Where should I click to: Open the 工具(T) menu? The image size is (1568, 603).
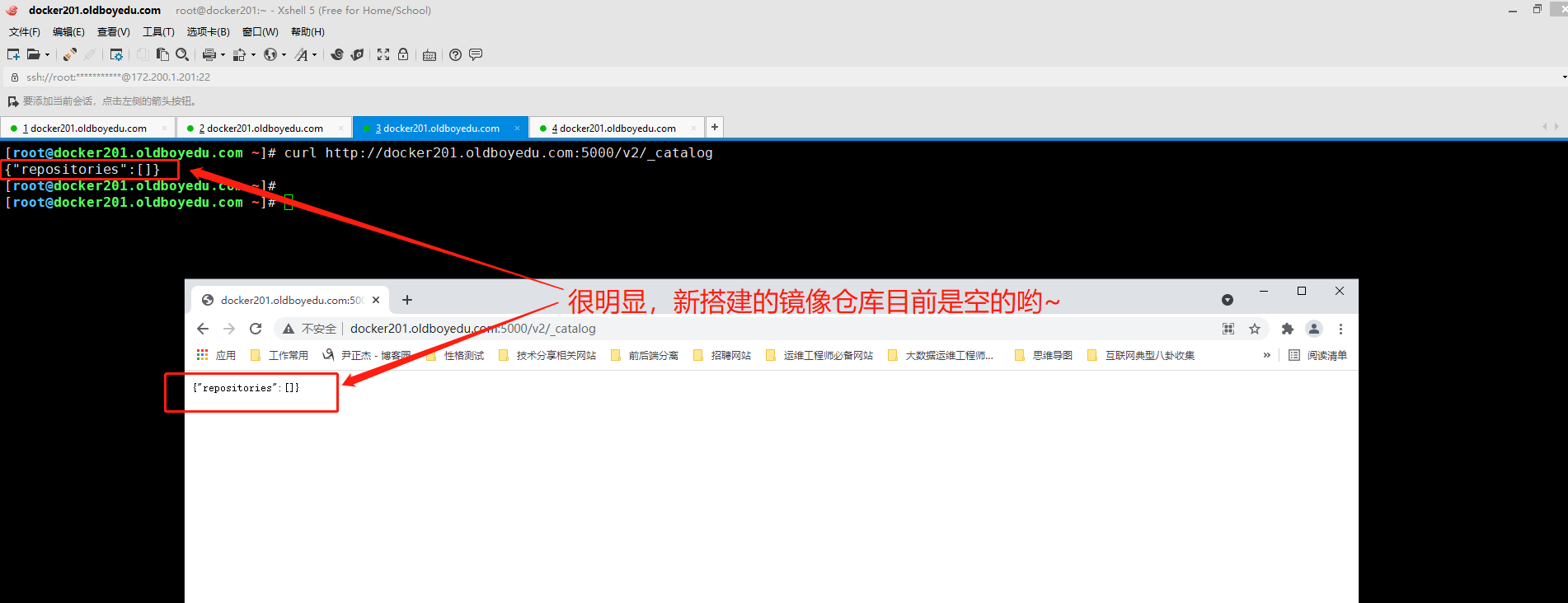point(158,32)
